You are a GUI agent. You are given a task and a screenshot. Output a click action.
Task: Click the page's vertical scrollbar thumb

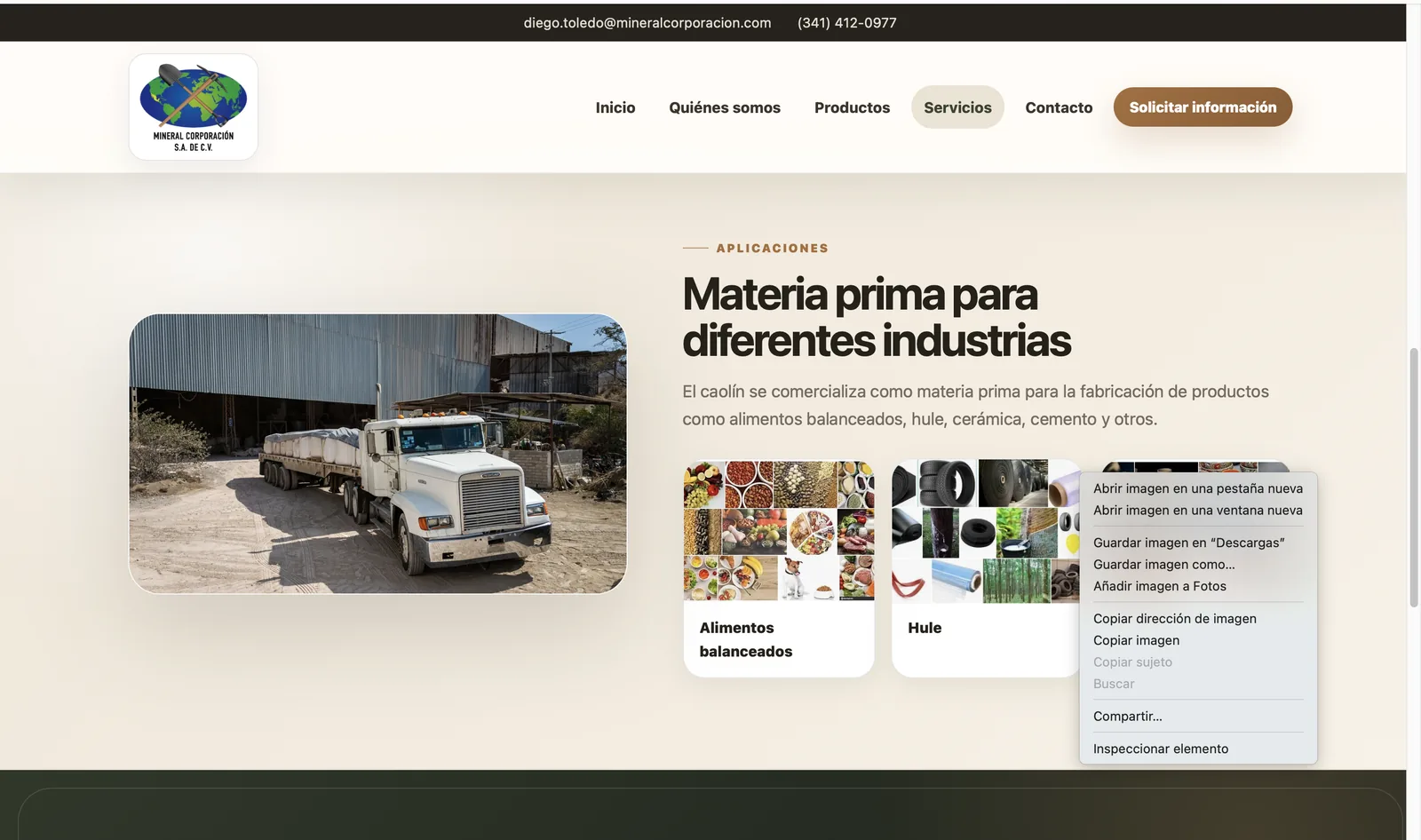[1414, 478]
